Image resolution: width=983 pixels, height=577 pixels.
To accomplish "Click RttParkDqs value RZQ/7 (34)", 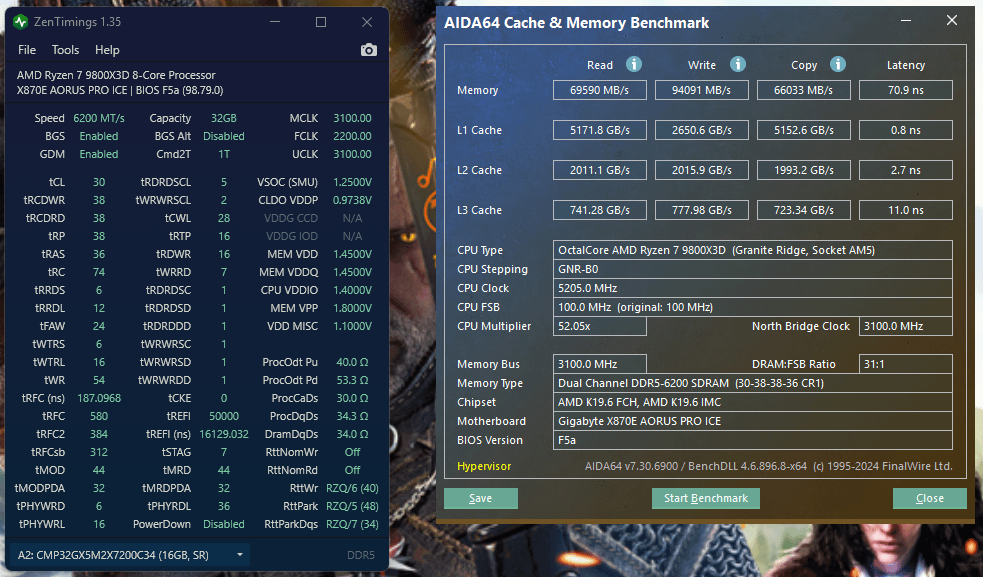I will tap(352, 524).
